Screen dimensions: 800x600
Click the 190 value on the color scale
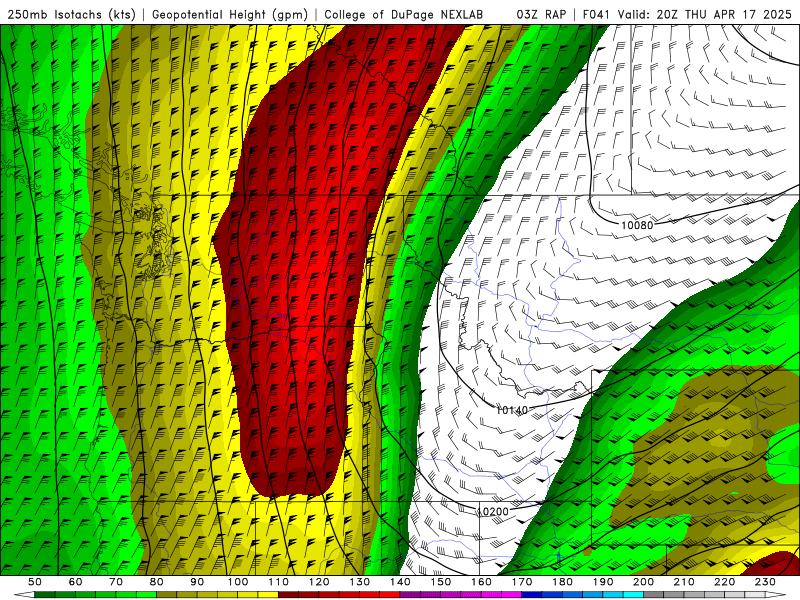(x=603, y=582)
